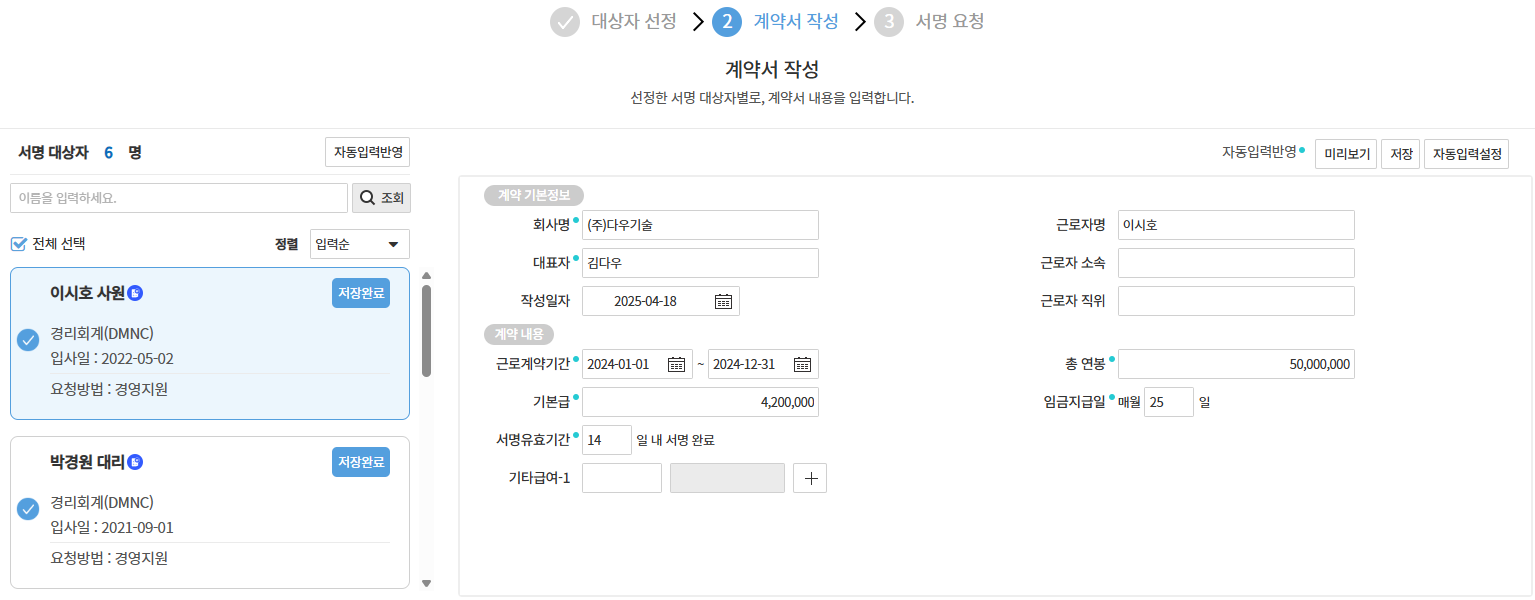This screenshot has height=600, width=1535.
Task: Click the magnifier 조회 search button
Action: [381, 198]
